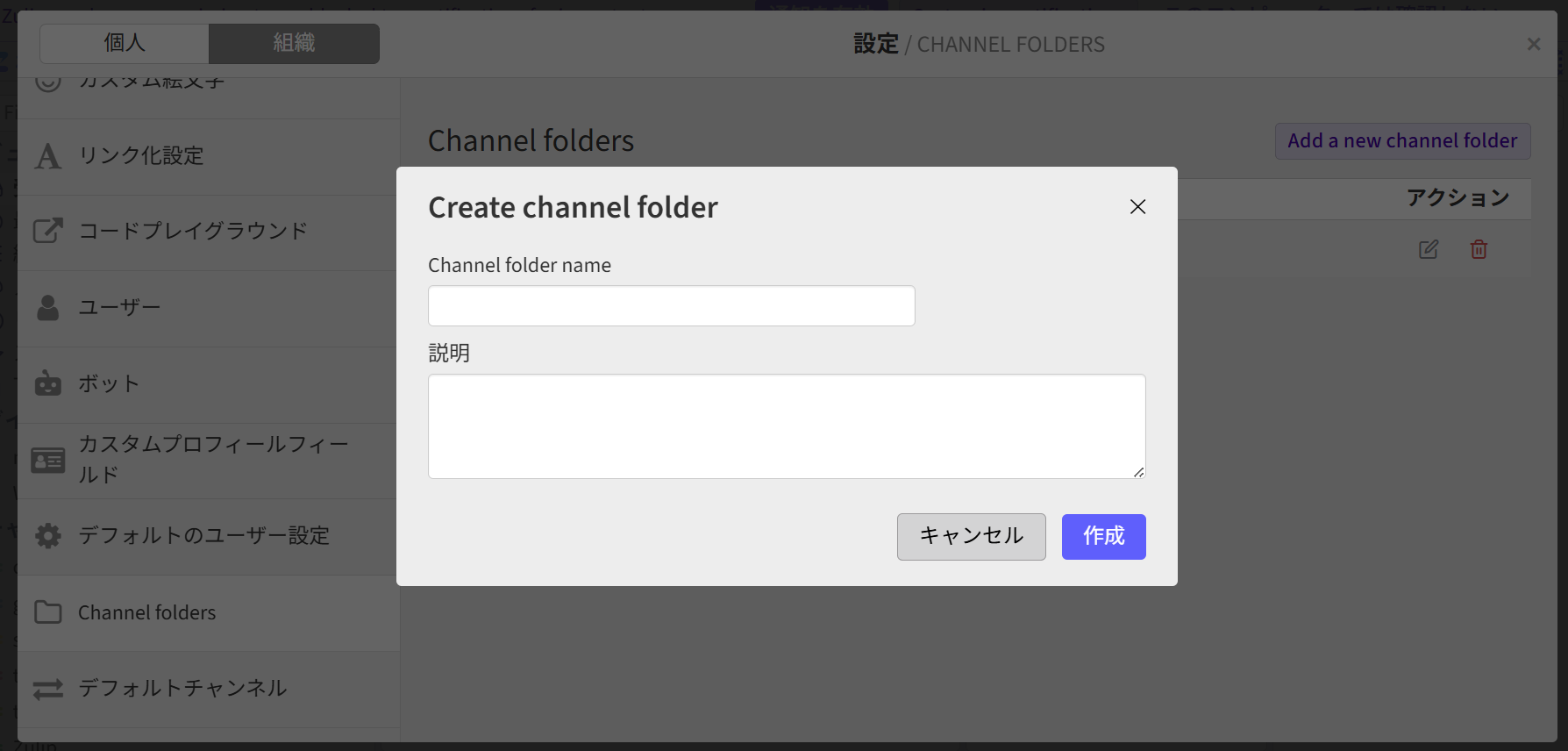Click the ID card icon for カスタムプロフィールフィールド
Viewport: 1568px width, 751px height.
pyautogui.click(x=48, y=460)
